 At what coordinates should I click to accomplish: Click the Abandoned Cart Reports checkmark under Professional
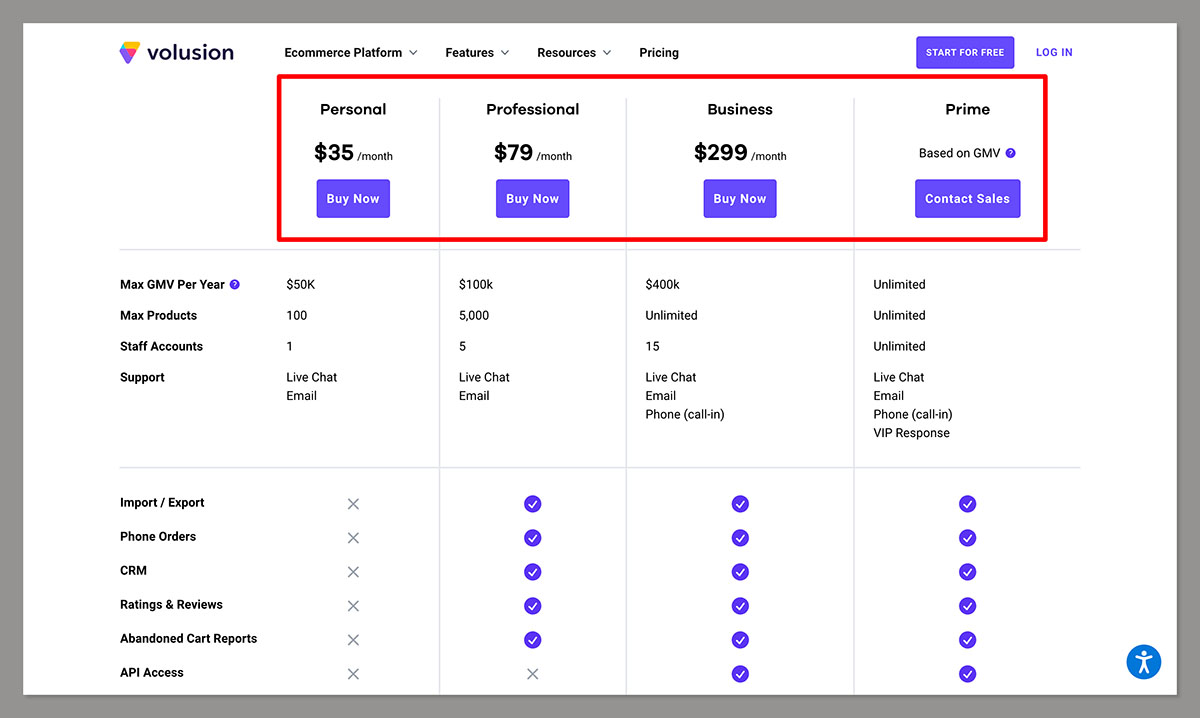(532, 639)
